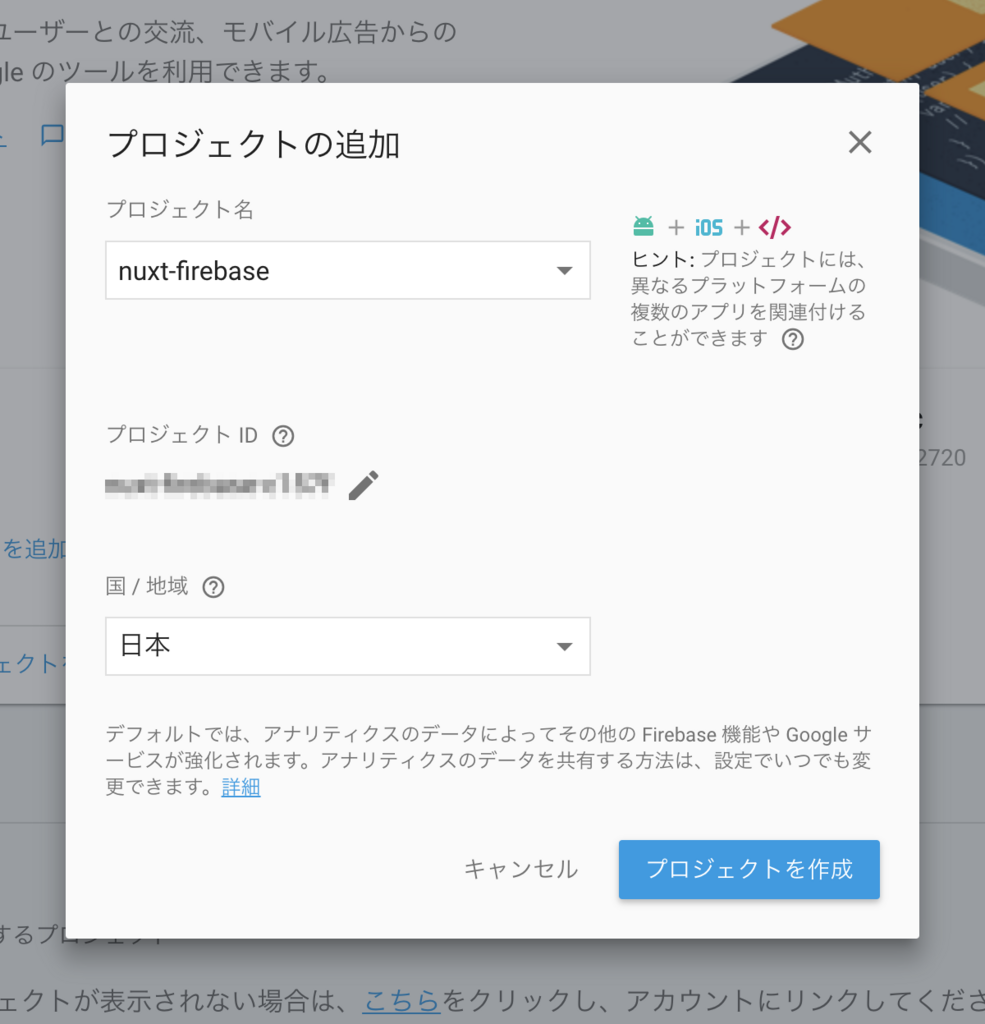Image resolution: width=985 pixels, height=1024 pixels.
Task: Click the プロジェクト ID label
Action: point(182,435)
